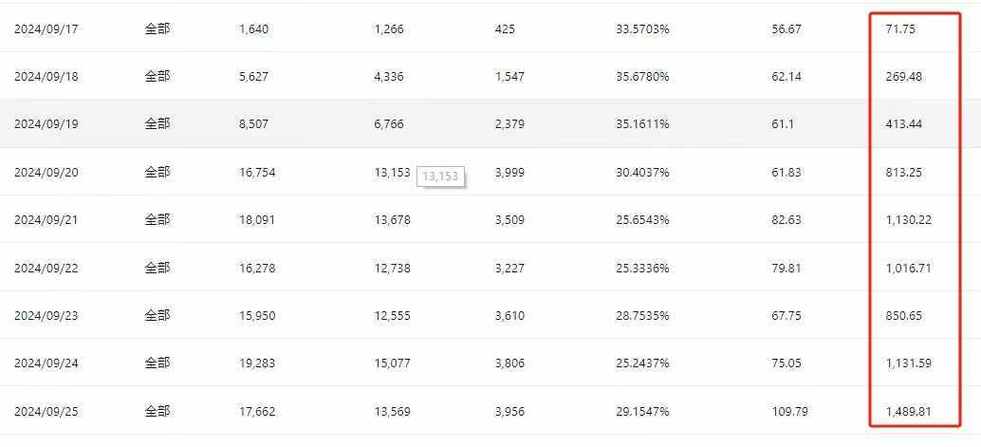Click the 2024/09/17 date cell

[x=46, y=29]
